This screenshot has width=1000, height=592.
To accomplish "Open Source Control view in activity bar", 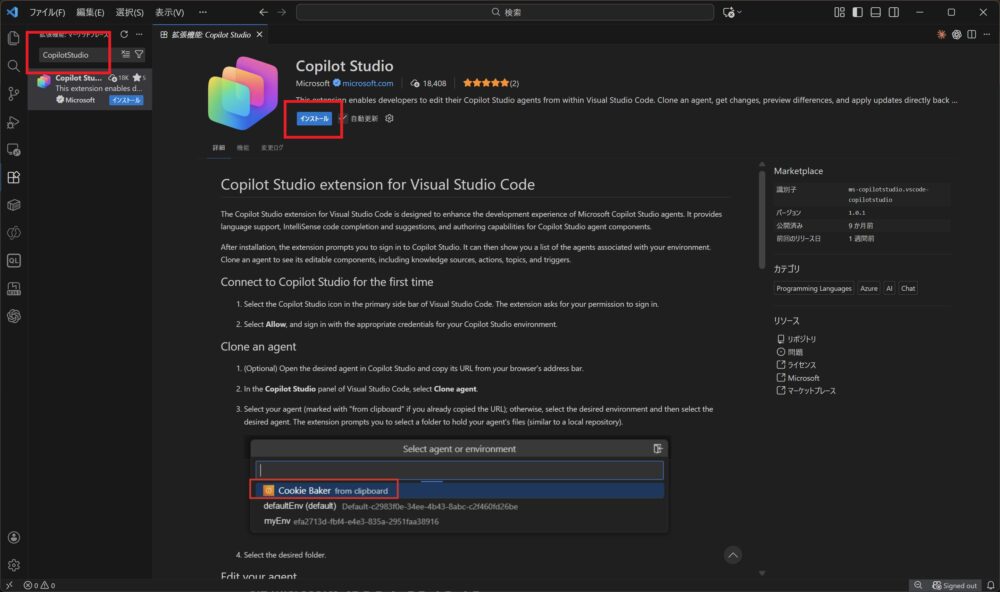I will [x=14, y=93].
